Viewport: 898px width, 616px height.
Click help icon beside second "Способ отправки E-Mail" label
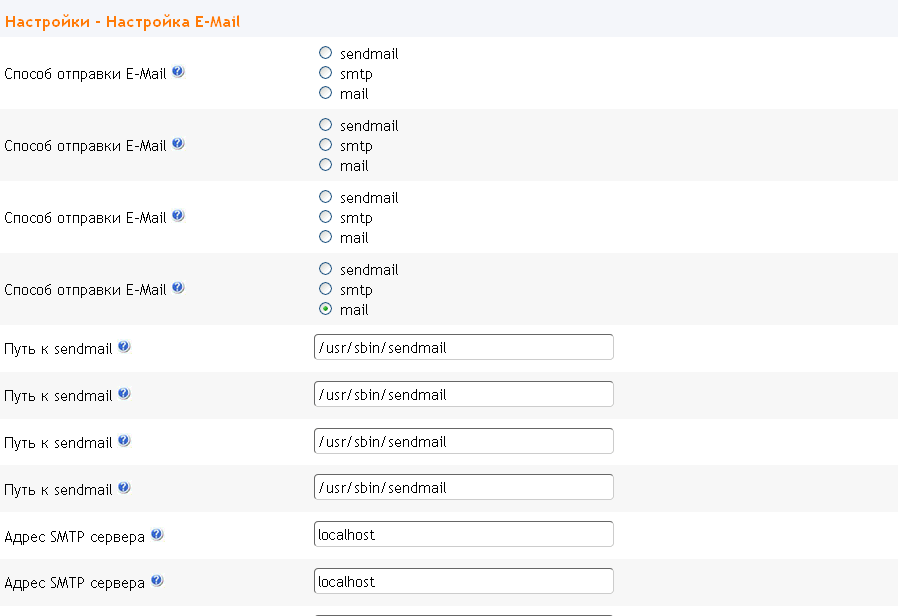pyautogui.click(x=178, y=144)
